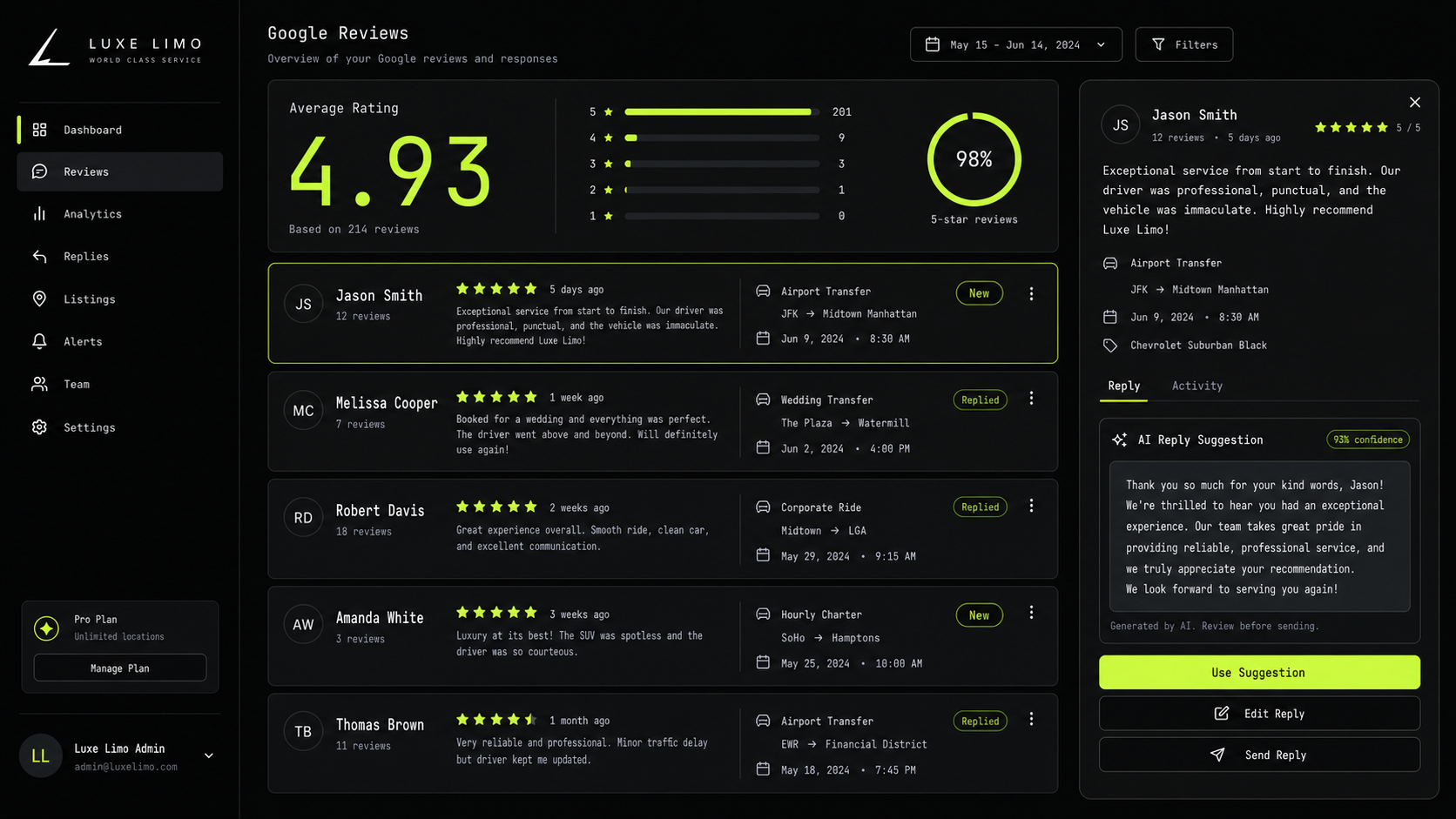Click 'Based on 214 reviews' text
This screenshot has height=819, width=1456.
354,229
